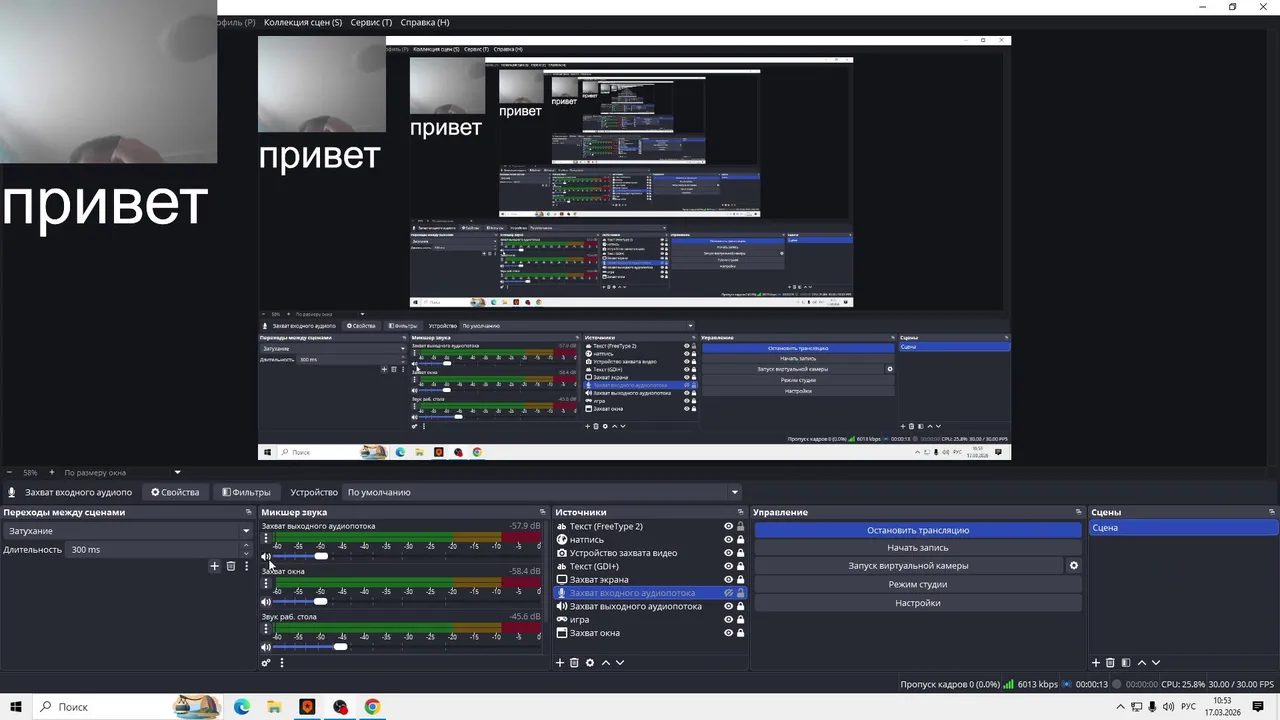Open the Сервис (T) menu

[x=371, y=22]
